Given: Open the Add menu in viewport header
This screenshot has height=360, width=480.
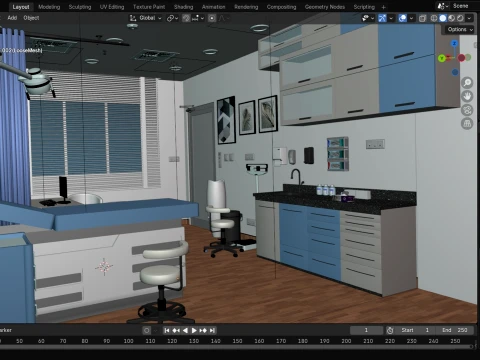Looking at the screenshot, I should pos(12,18).
